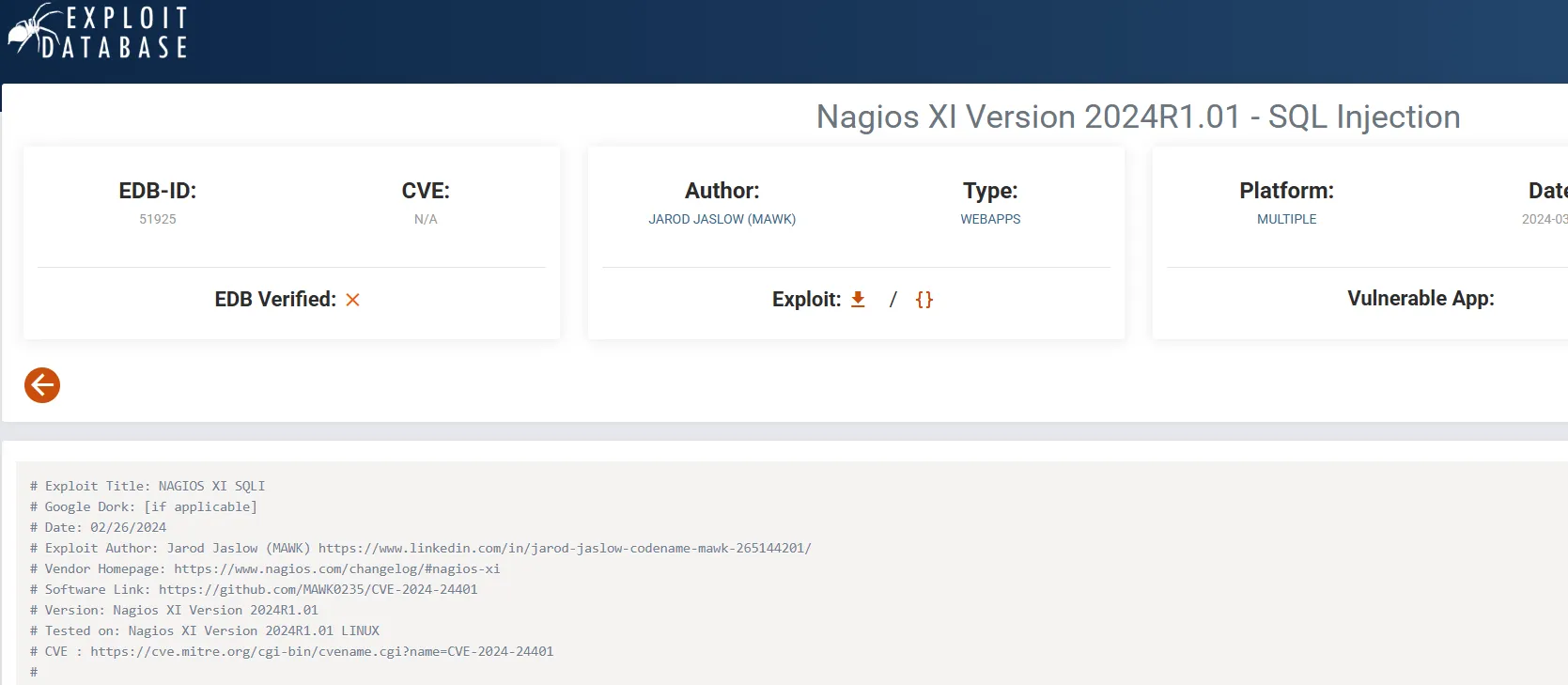Click the GitHub CVE-2024-24401 software link text
Screen dimensions: 1568x685
(x=318, y=589)
